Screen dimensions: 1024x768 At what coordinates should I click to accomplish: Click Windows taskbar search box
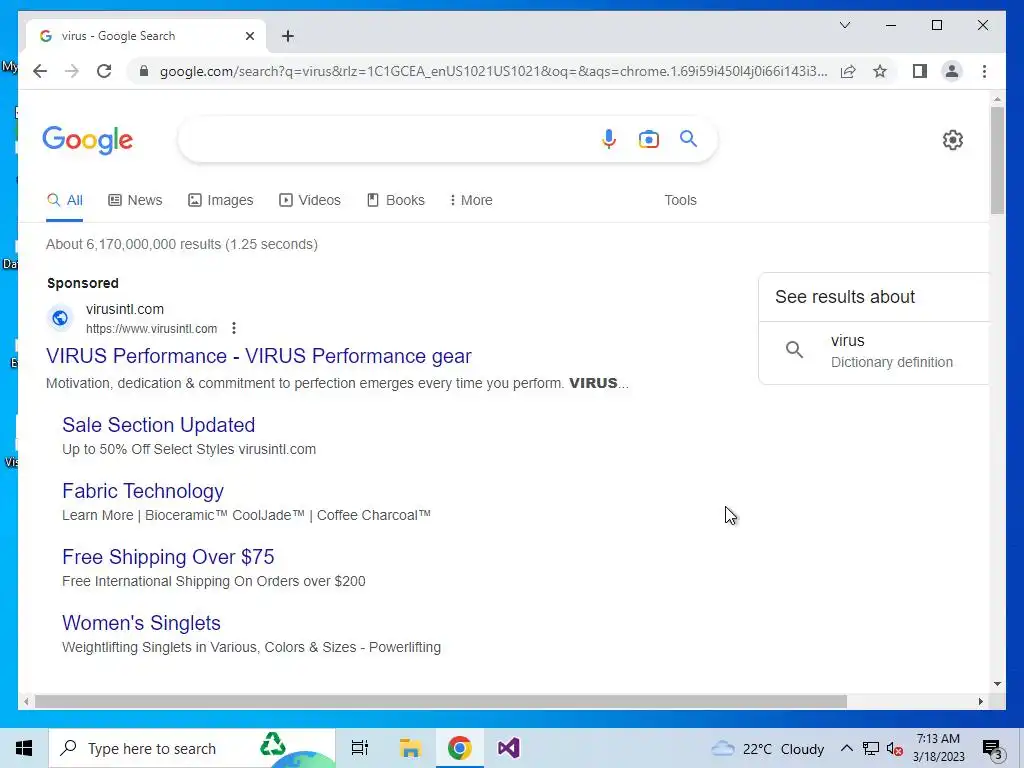pyautogui.click(x=193, y=748)
